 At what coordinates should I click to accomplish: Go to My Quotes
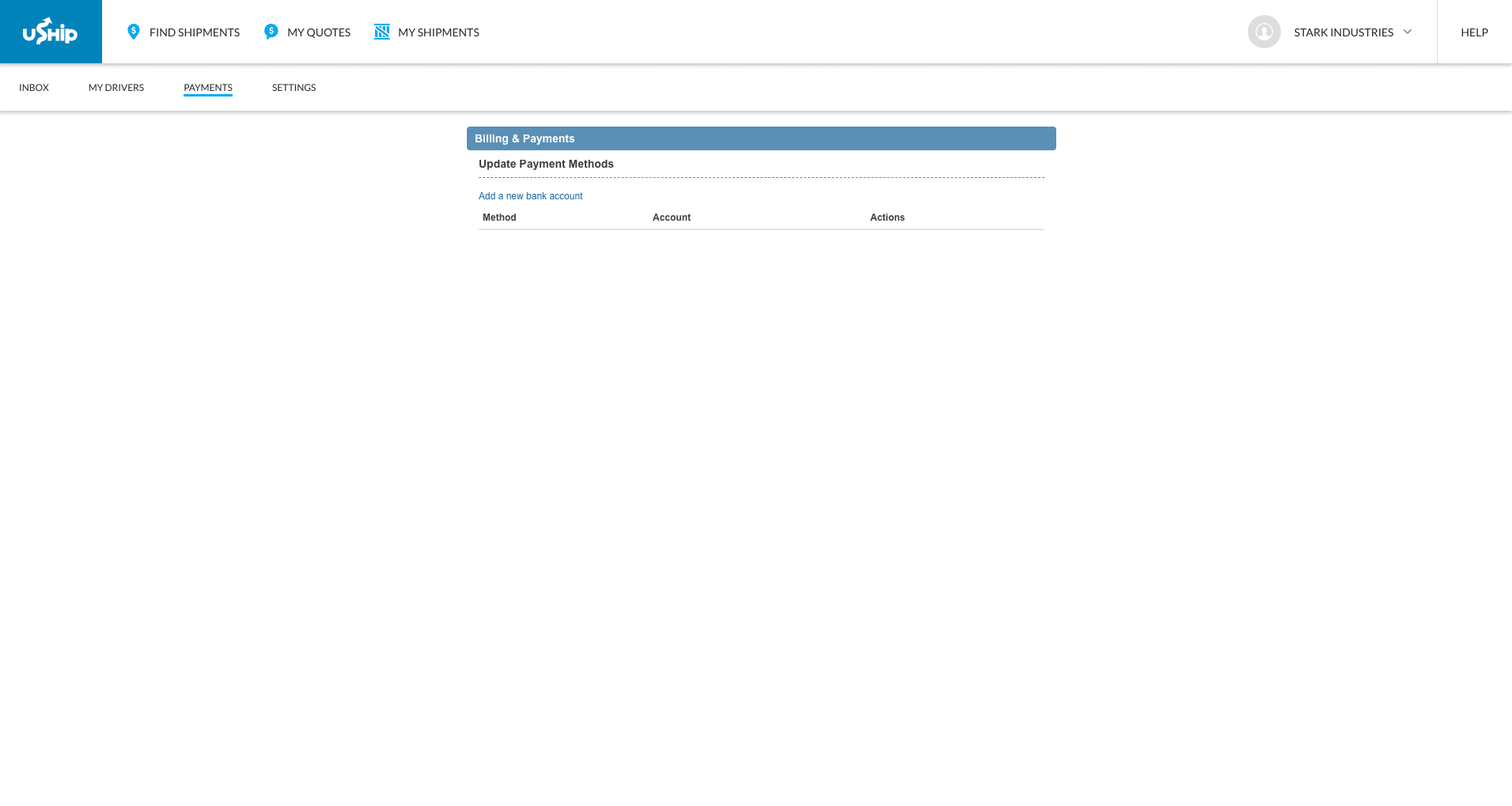tap(319, 32)
